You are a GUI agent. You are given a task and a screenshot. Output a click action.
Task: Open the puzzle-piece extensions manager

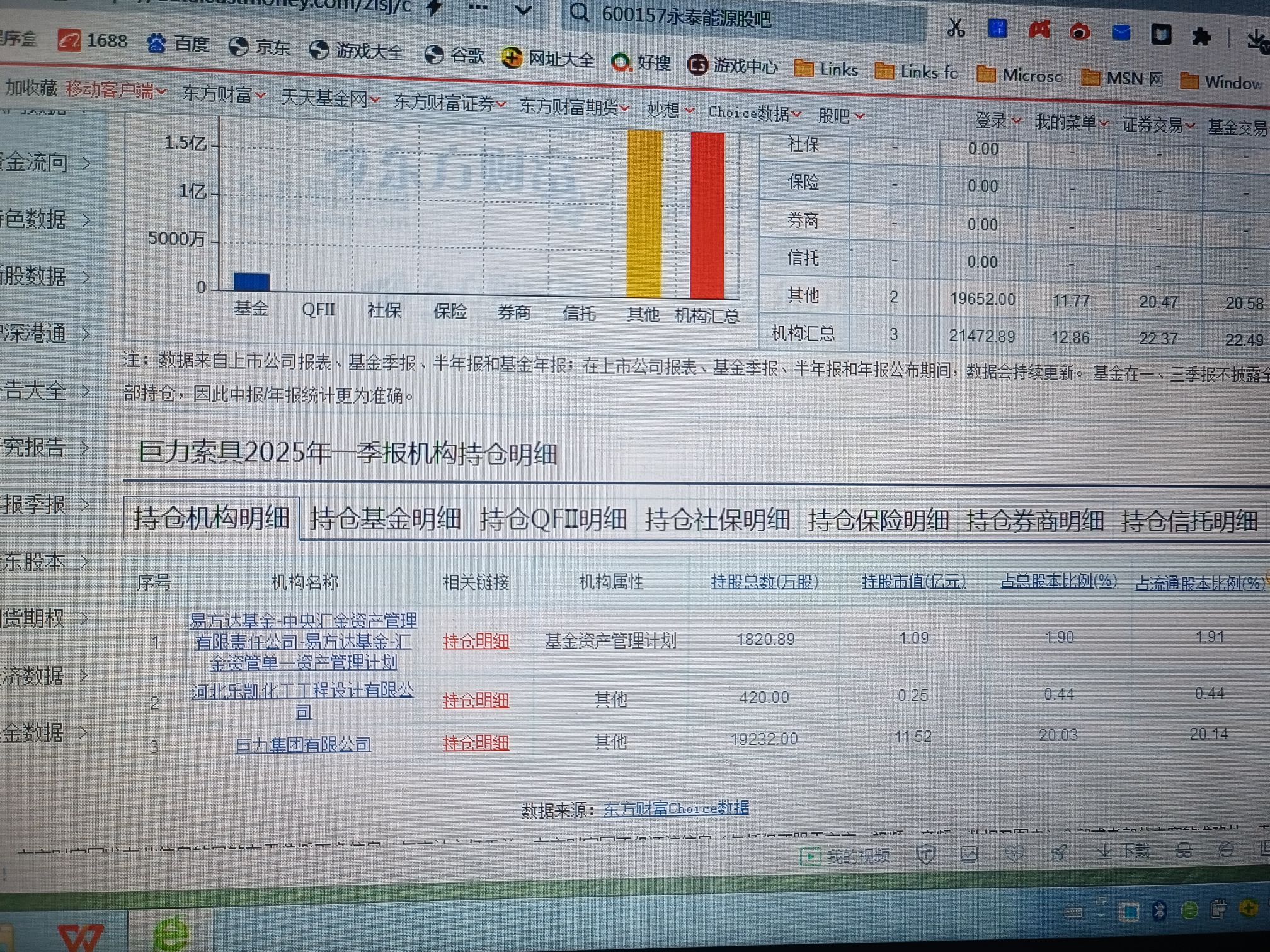coord(1201,36)
